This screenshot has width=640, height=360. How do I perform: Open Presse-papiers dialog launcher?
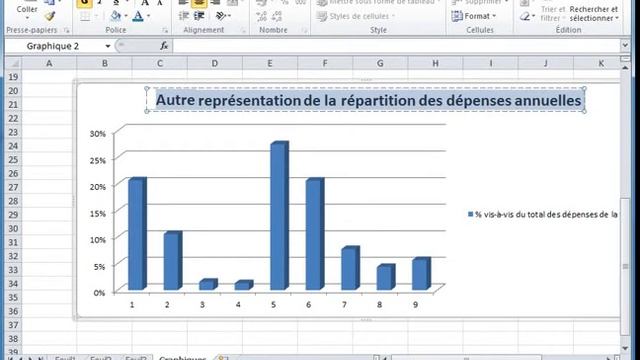pos(67,30)
